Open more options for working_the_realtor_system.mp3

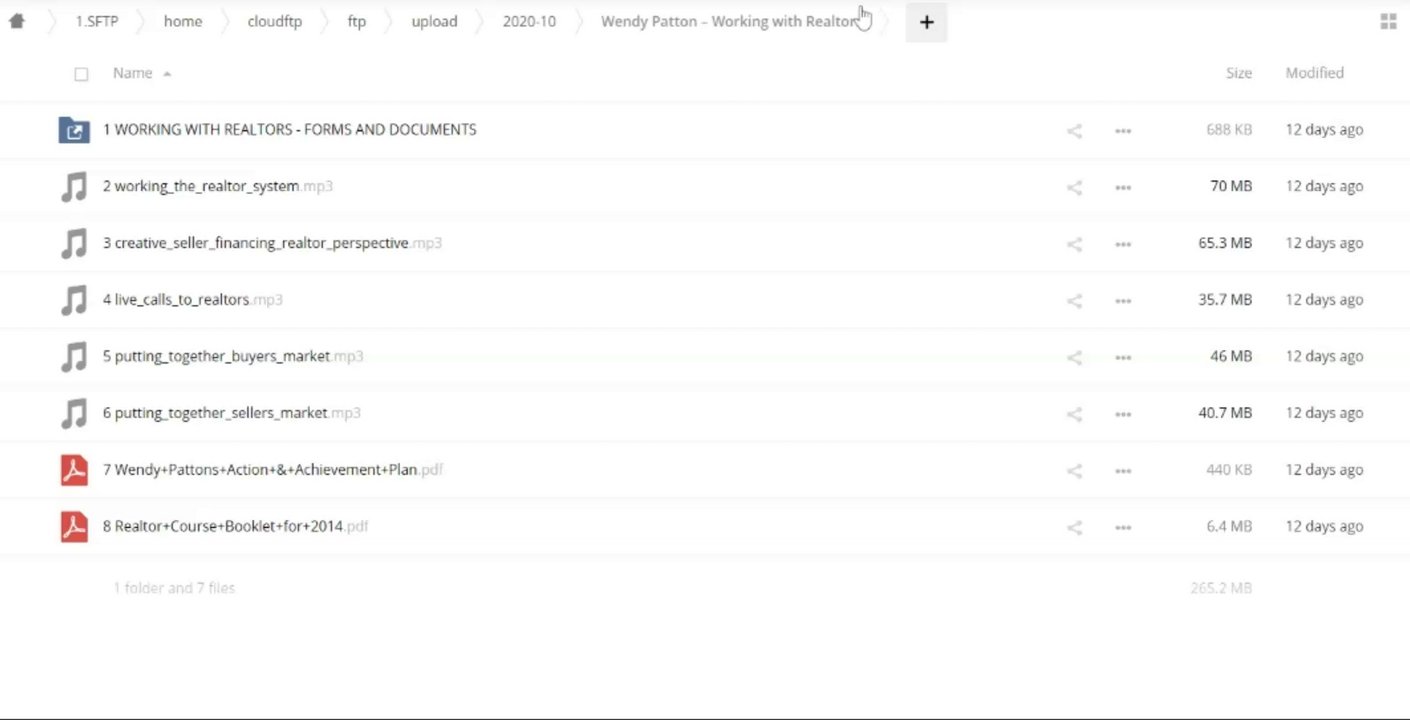pos(1123,187)
